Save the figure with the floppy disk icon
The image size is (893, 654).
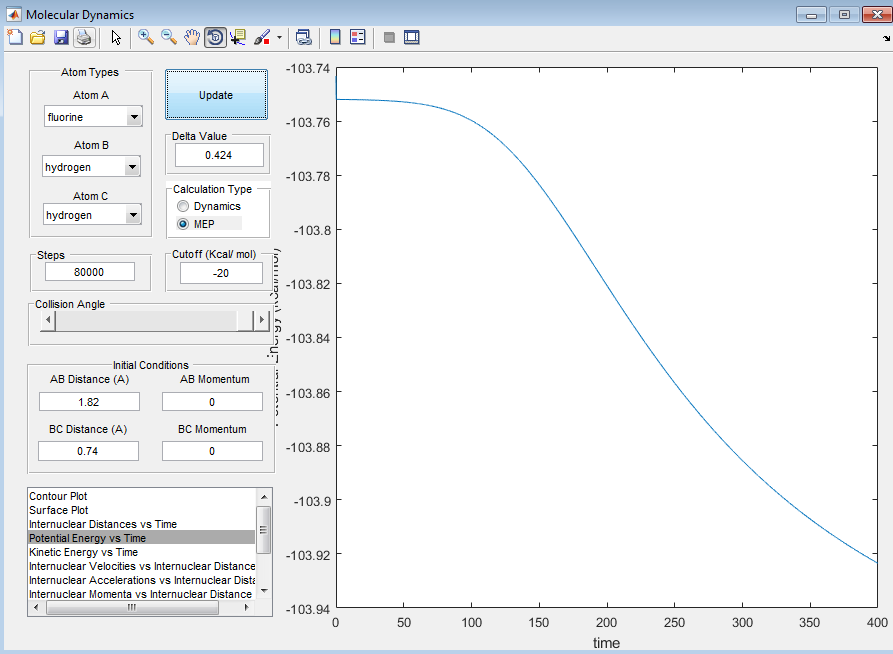[61, 37]
